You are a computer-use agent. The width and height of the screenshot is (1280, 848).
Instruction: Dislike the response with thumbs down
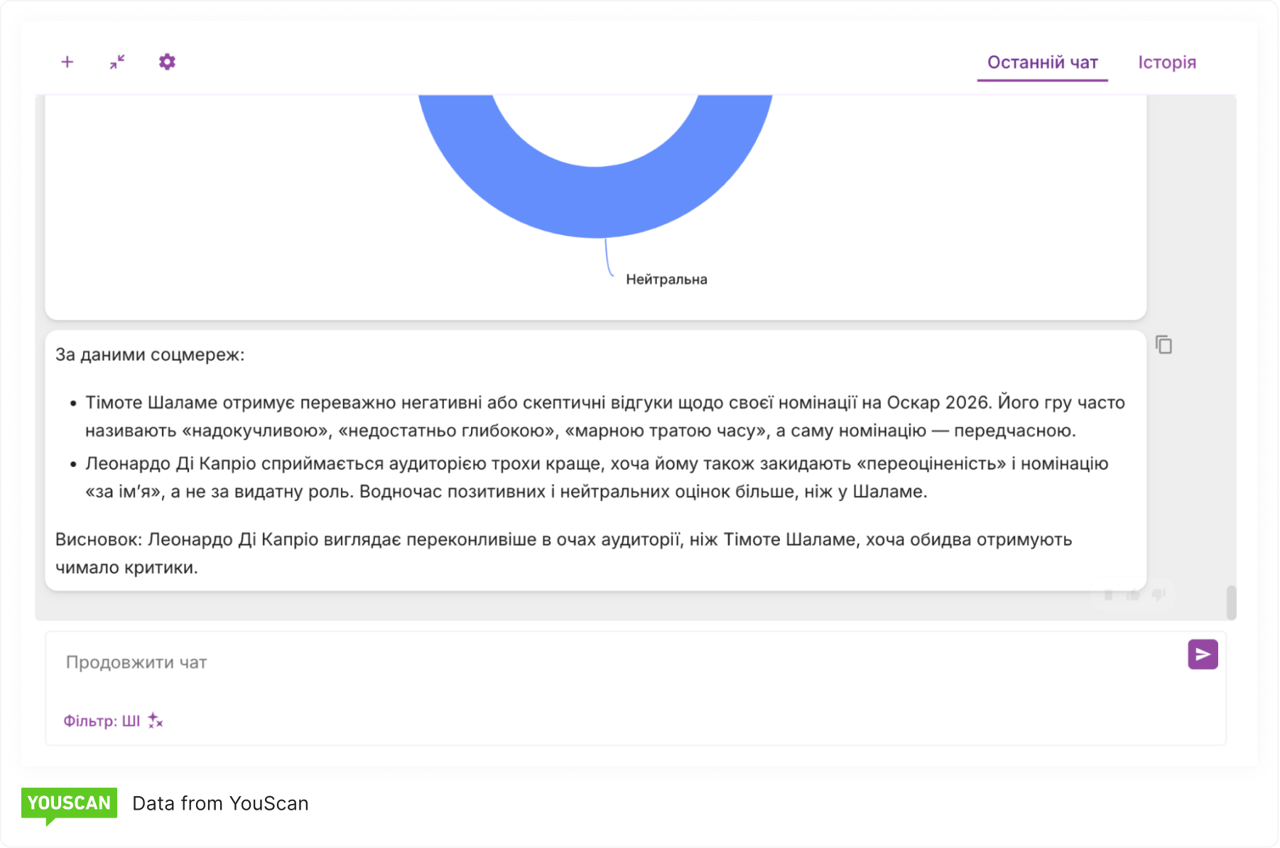click(1158, 595)
